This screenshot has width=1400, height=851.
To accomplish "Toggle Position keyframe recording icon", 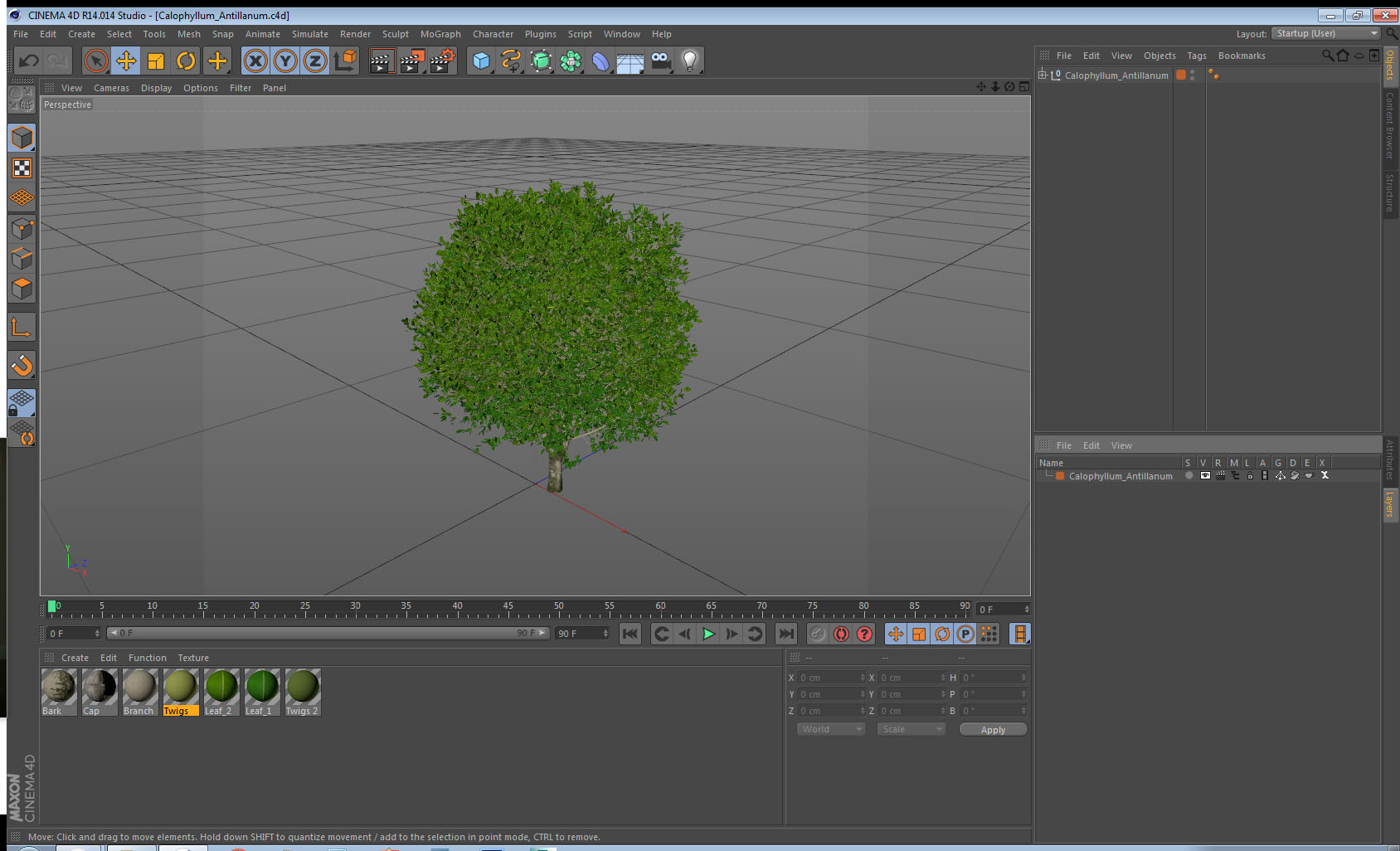I will [x=896, y=634].
